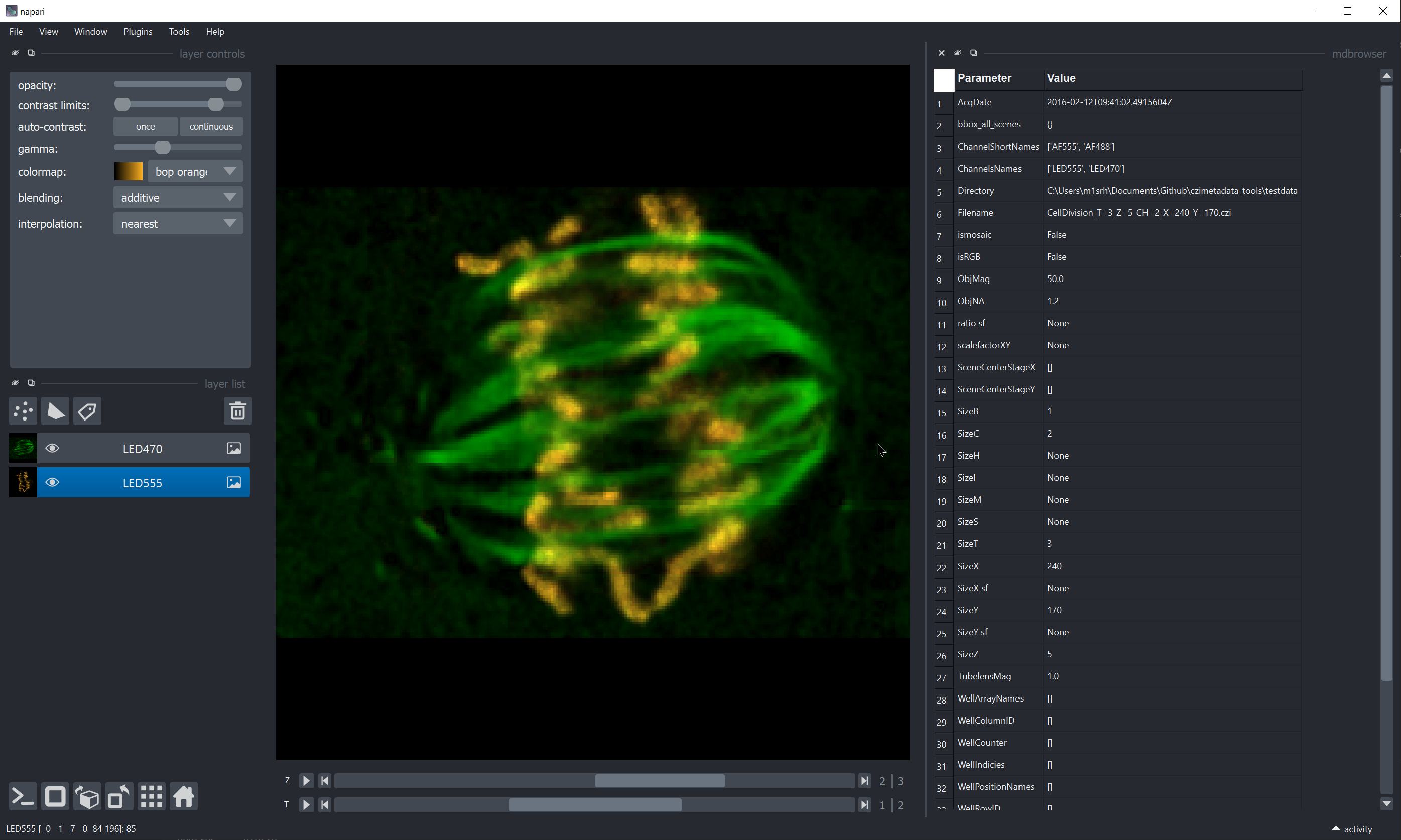Create a new shapes layer
This screenshot has width=1401, height=840.
pyautogui.click(x=56, y=411)
